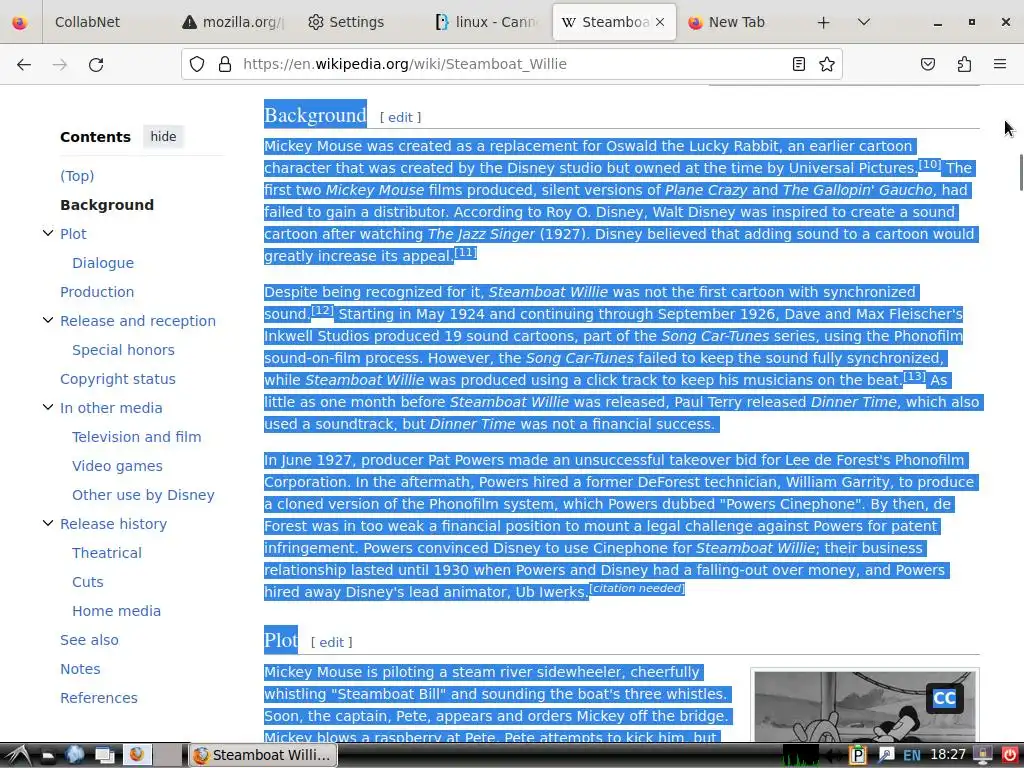Go to Copyright status in Contents
1024x768 pixels.
tap(118, 379)
